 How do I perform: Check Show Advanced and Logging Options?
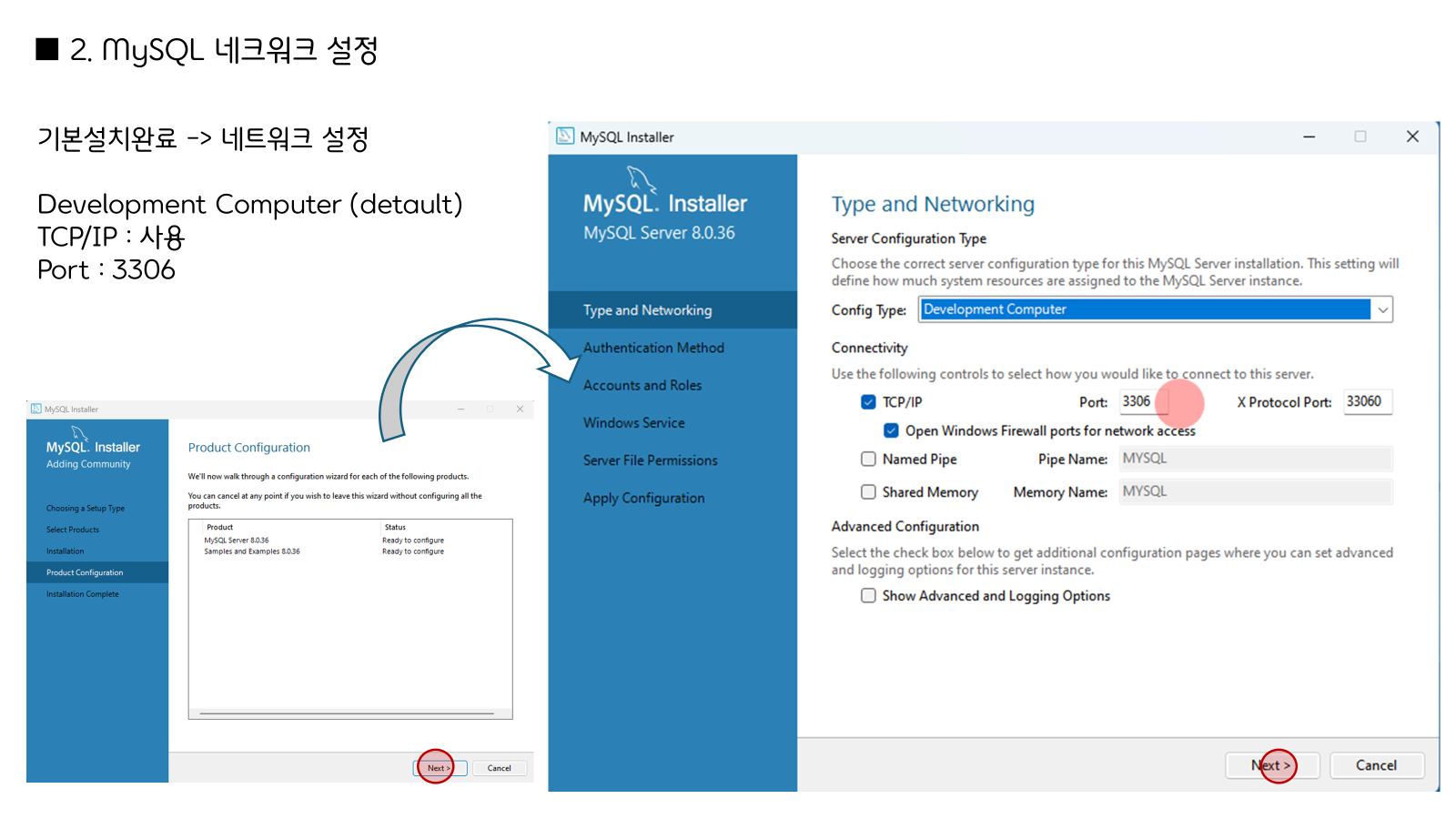[868, 596]
